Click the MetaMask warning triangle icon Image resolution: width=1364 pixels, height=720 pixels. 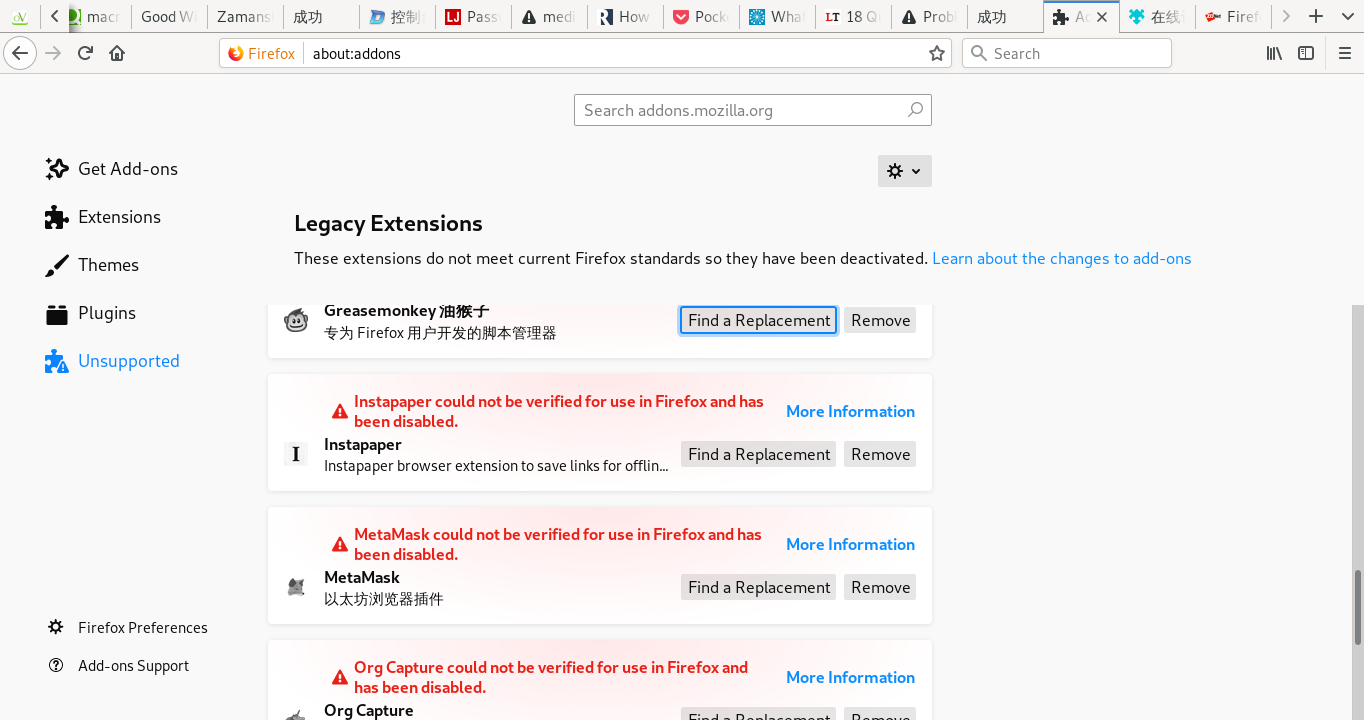[340, 544]
